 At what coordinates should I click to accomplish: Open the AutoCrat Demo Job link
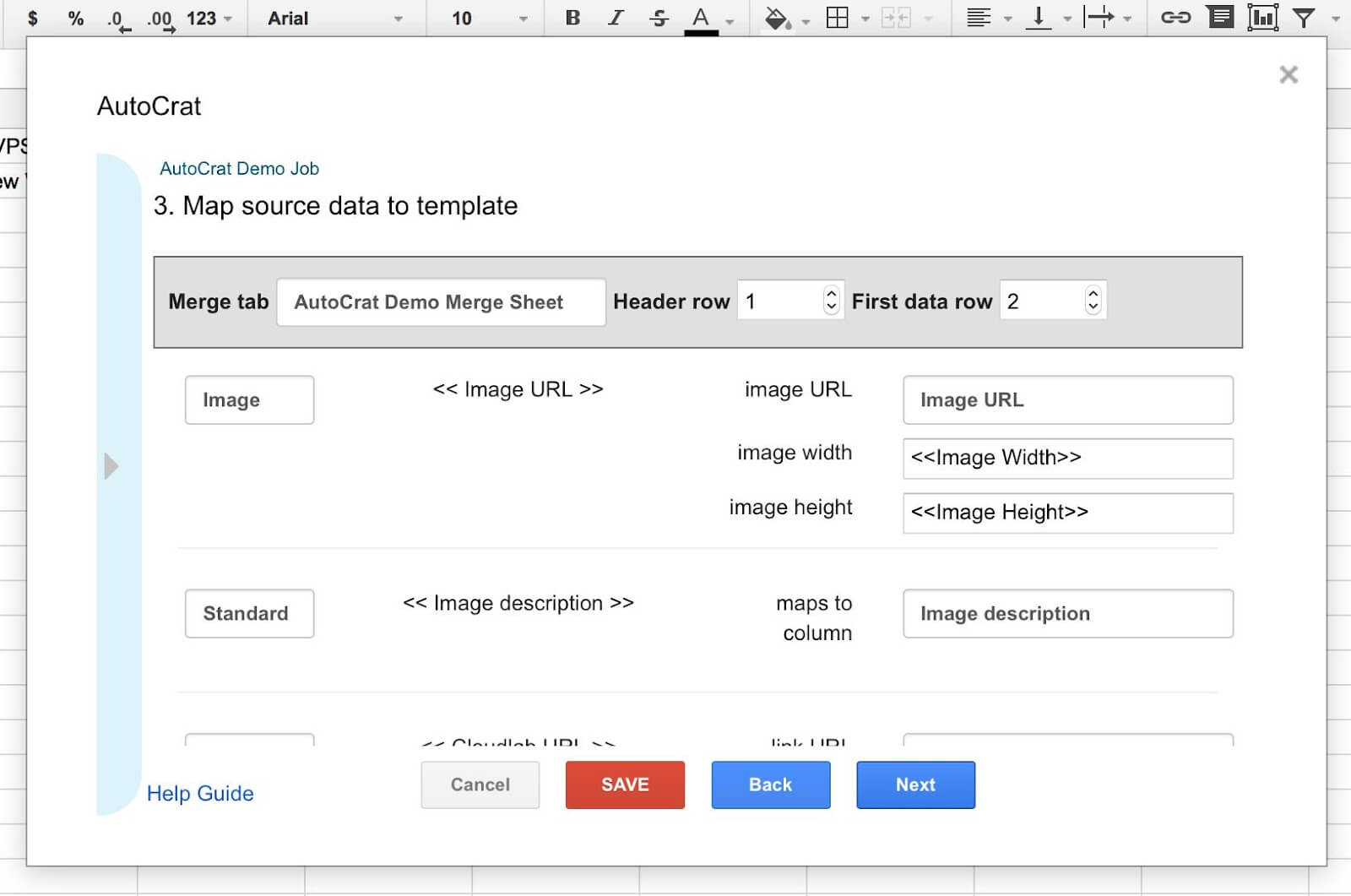(239, 168)
